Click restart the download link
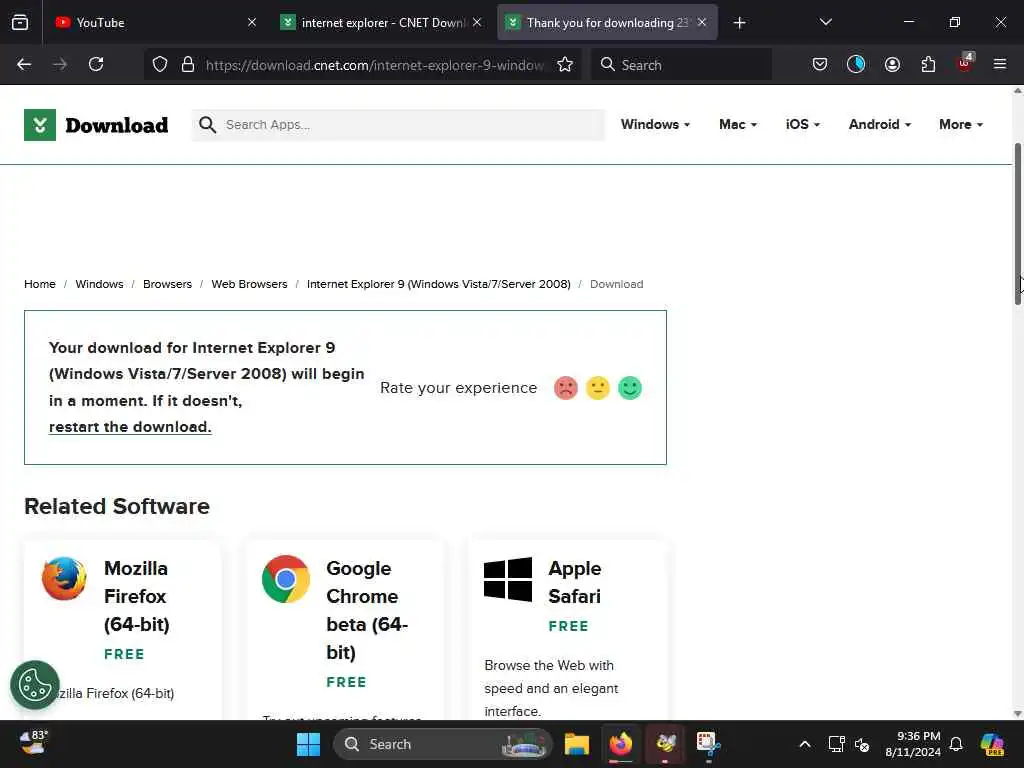1024x768 pixels. pyautogui.click(x=130, y=426)
